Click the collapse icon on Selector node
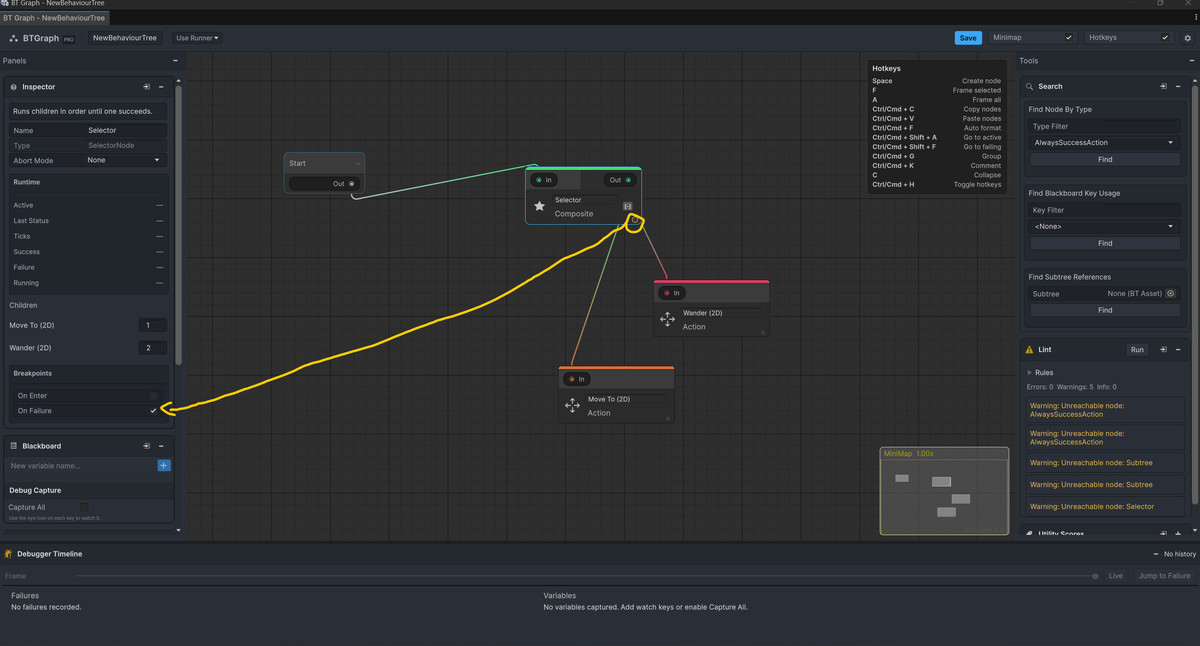The height and width of the screenshot is (646, 1200). point(628,206)
